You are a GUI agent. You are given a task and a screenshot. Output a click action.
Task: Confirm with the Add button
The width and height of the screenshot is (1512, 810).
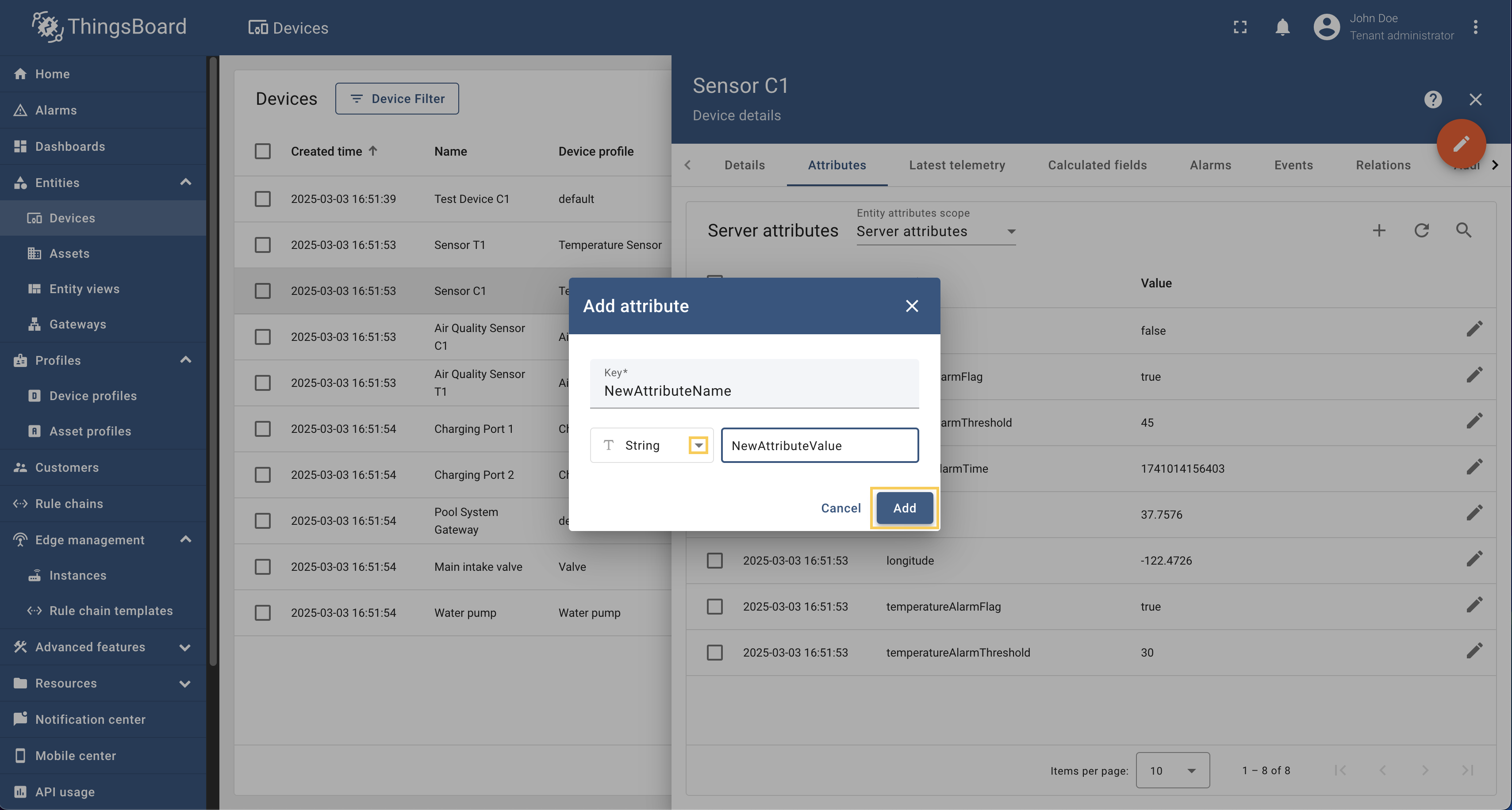click(x=903, y=508)
